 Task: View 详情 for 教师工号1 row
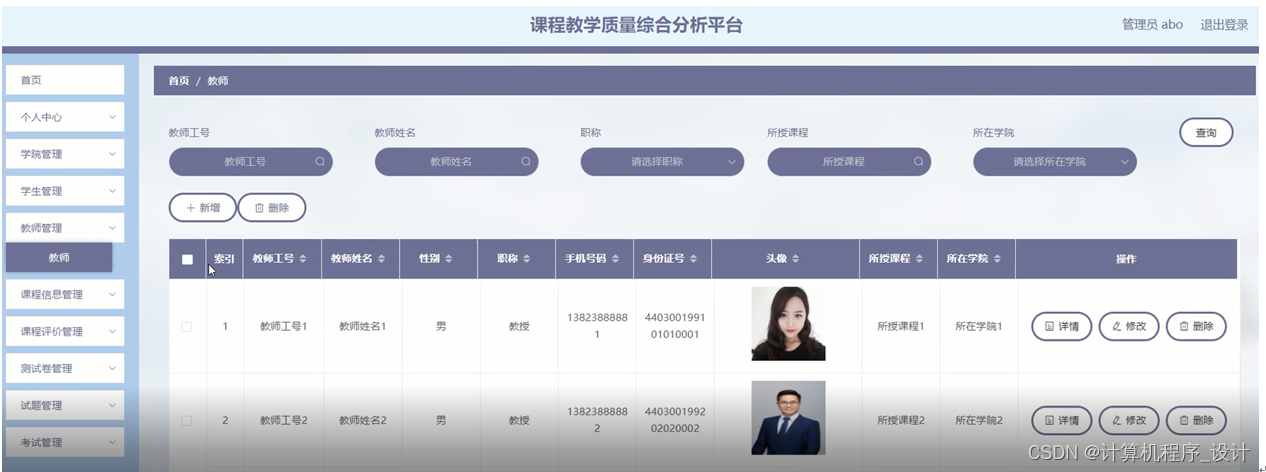[x=1061, y=326]
